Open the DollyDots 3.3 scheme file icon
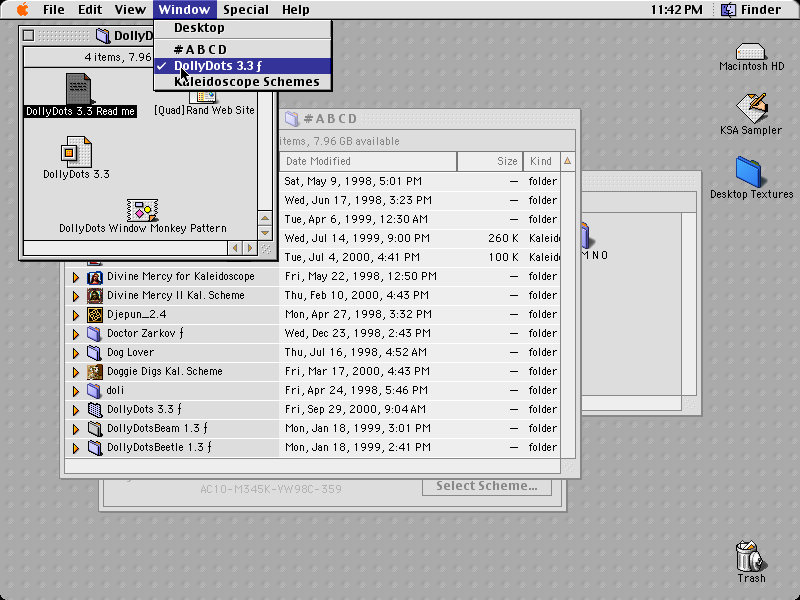The height and width of the screenshot is (600, 800). [76, 152]
